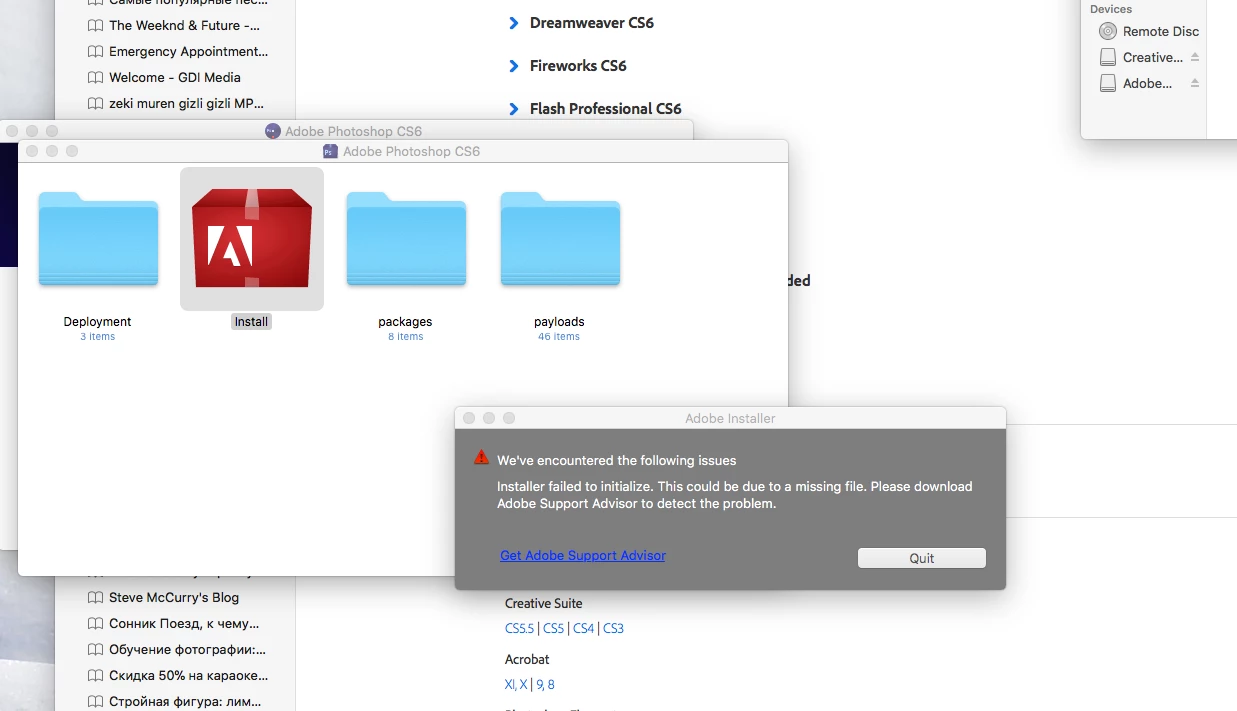The image size is (1237, 711).
Task: Click the packages folder name label
Action: click(x=406, y=322)
